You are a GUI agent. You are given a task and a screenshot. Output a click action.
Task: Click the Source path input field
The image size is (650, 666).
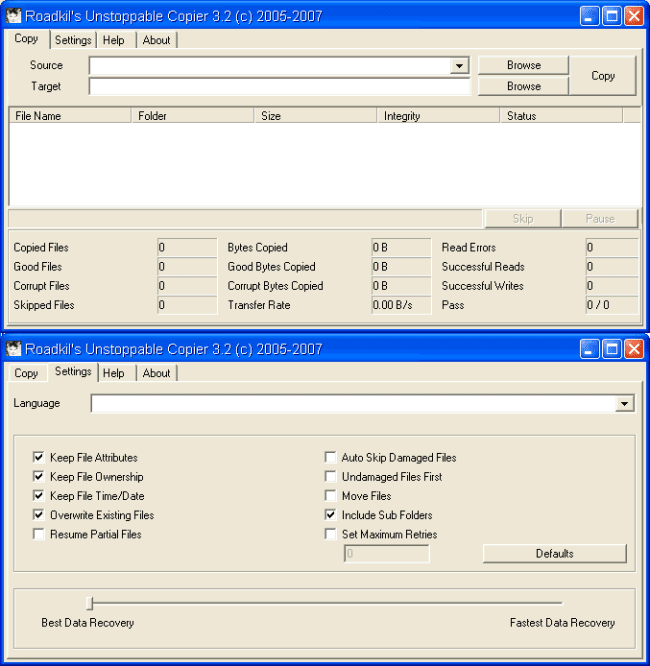coord(270,66)
